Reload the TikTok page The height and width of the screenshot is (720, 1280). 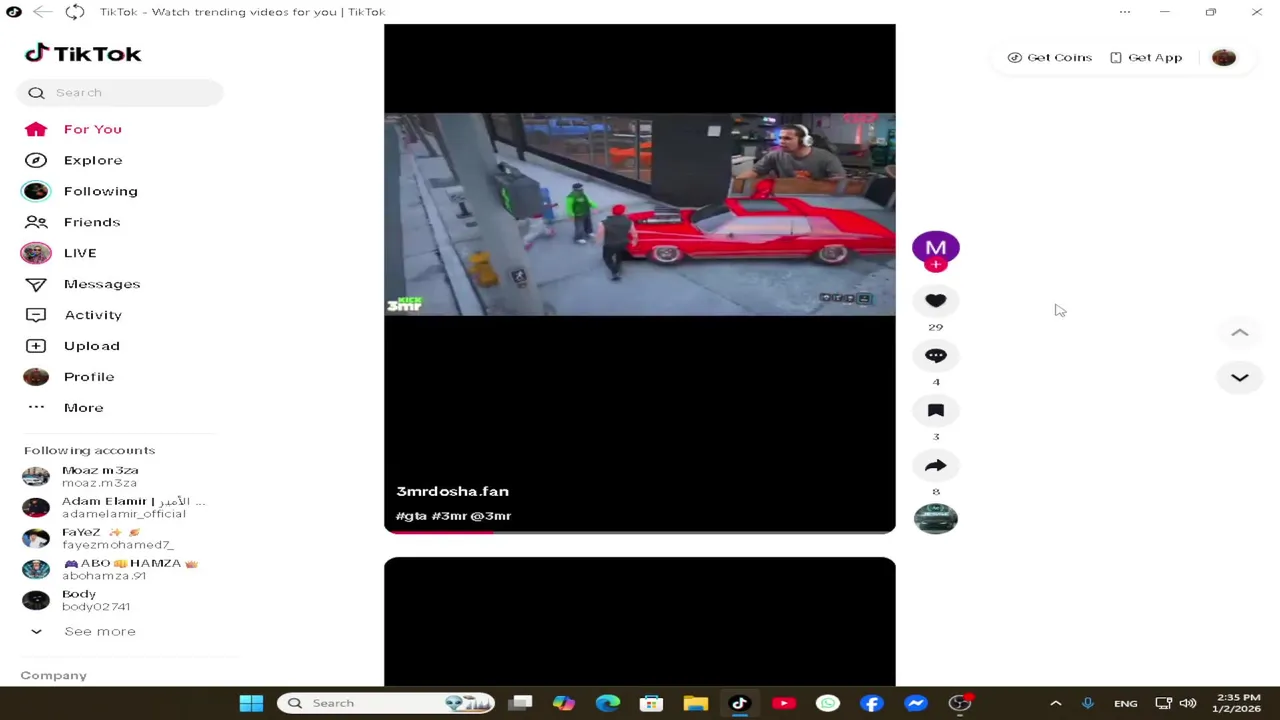[x=75, y=12]
